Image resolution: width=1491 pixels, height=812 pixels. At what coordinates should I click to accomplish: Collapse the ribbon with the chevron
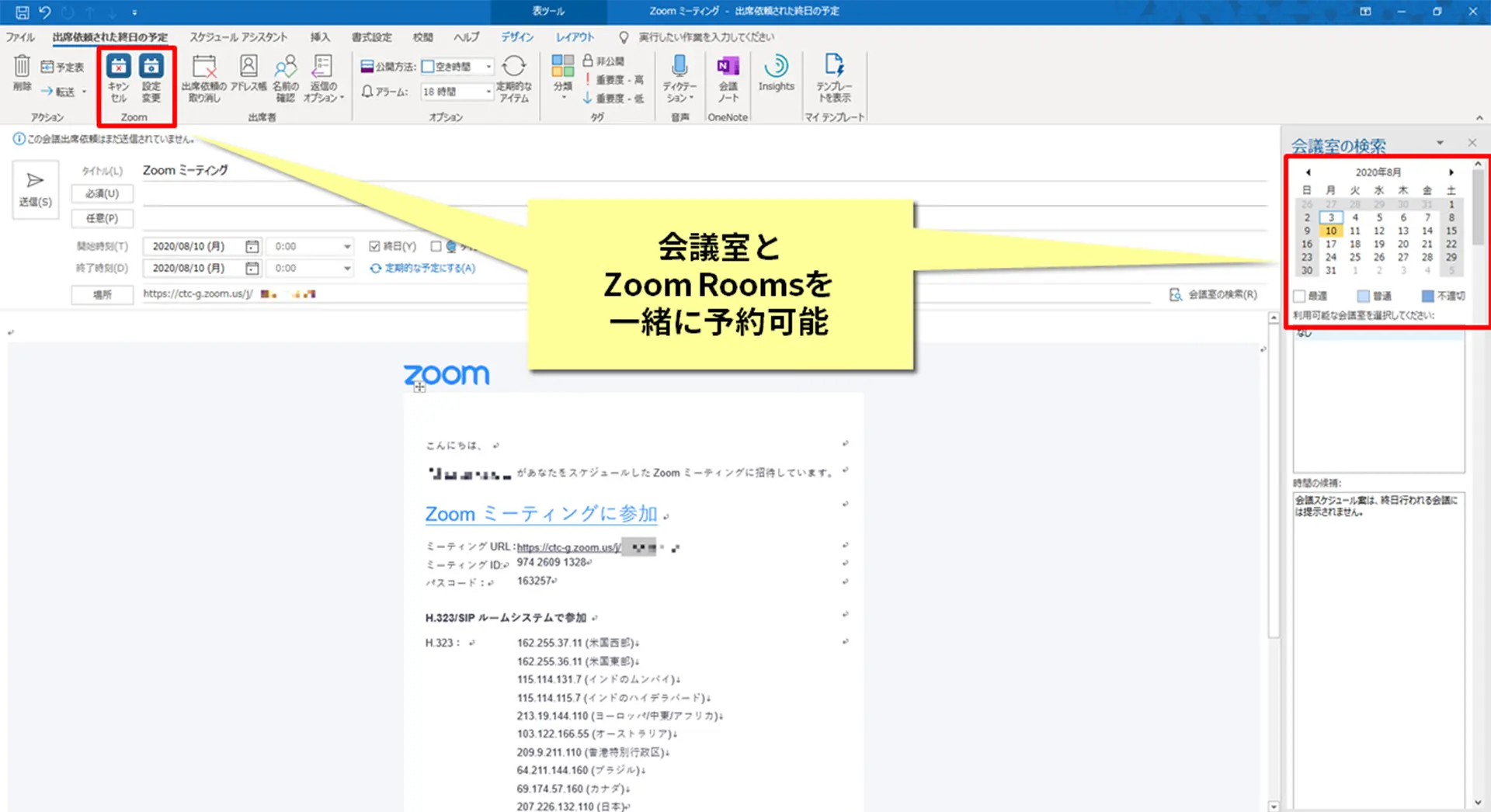(x=1479, y=118)
